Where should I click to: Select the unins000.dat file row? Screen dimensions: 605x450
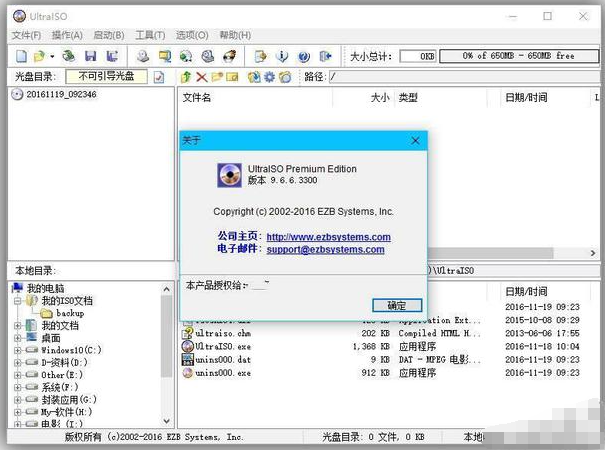click(x=380, y=359)
